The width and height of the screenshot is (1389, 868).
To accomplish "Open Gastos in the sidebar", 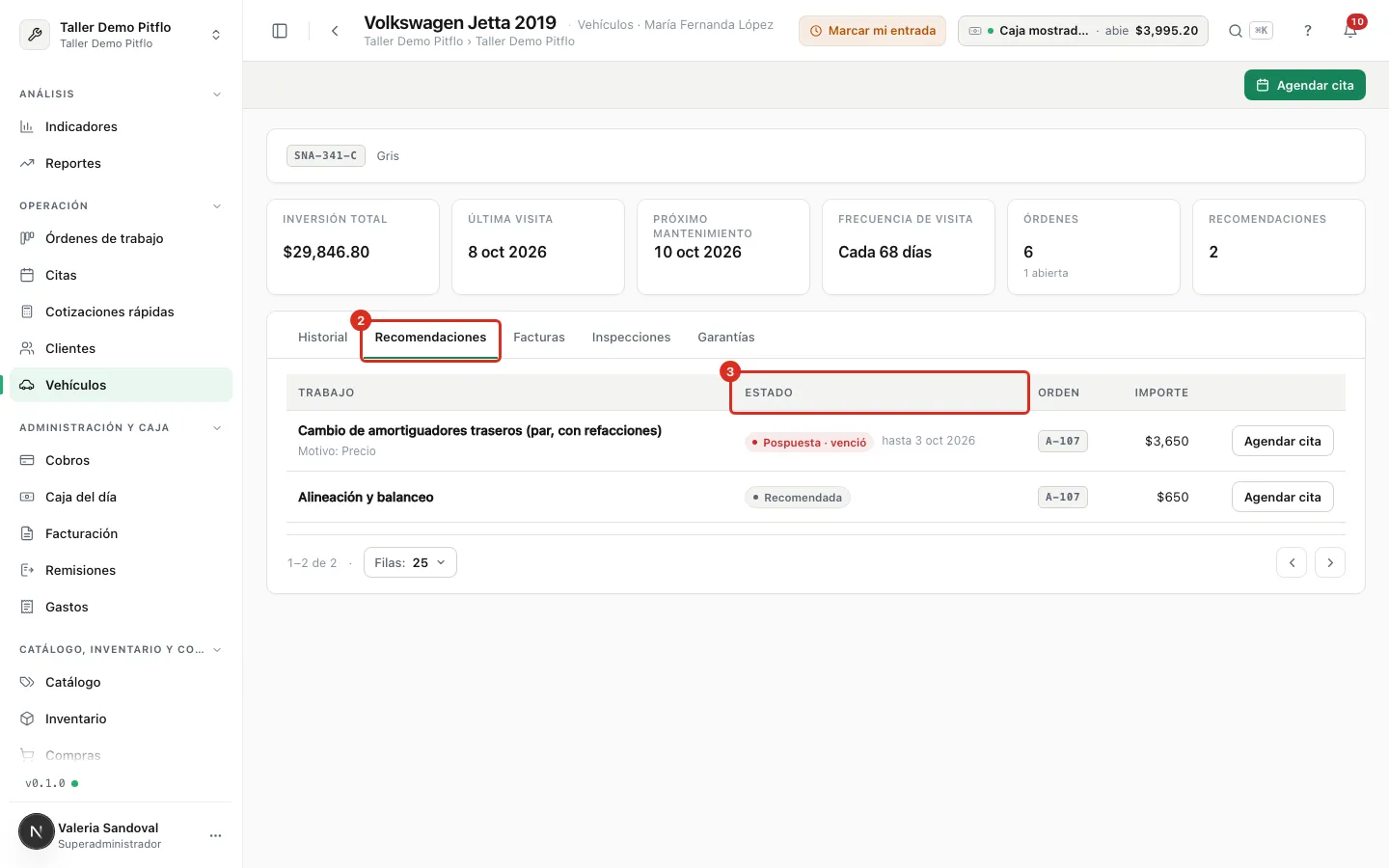I will [x=121, y=607].
